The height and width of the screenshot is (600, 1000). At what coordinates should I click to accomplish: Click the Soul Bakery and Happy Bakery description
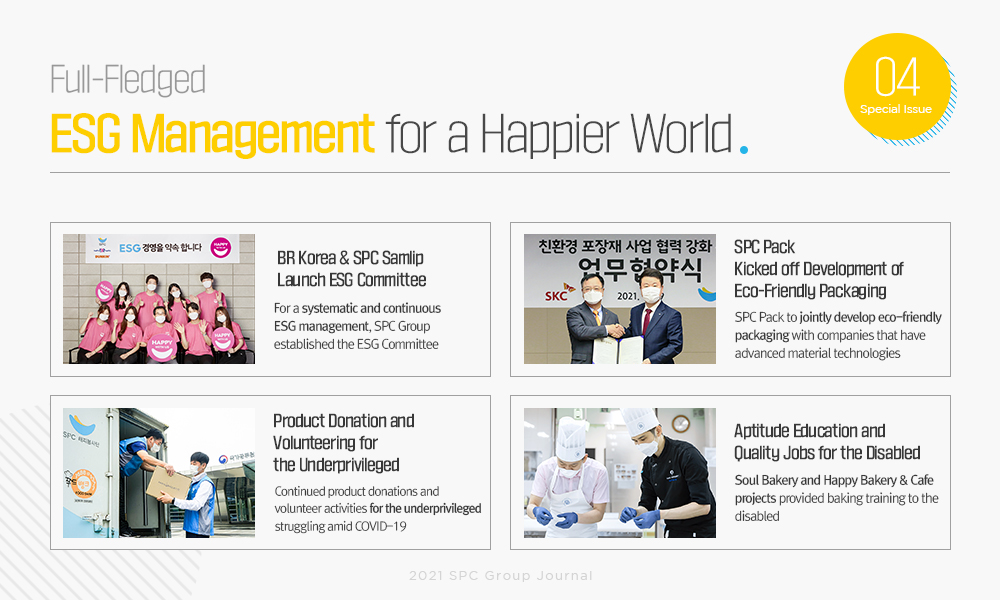point(836,498)
